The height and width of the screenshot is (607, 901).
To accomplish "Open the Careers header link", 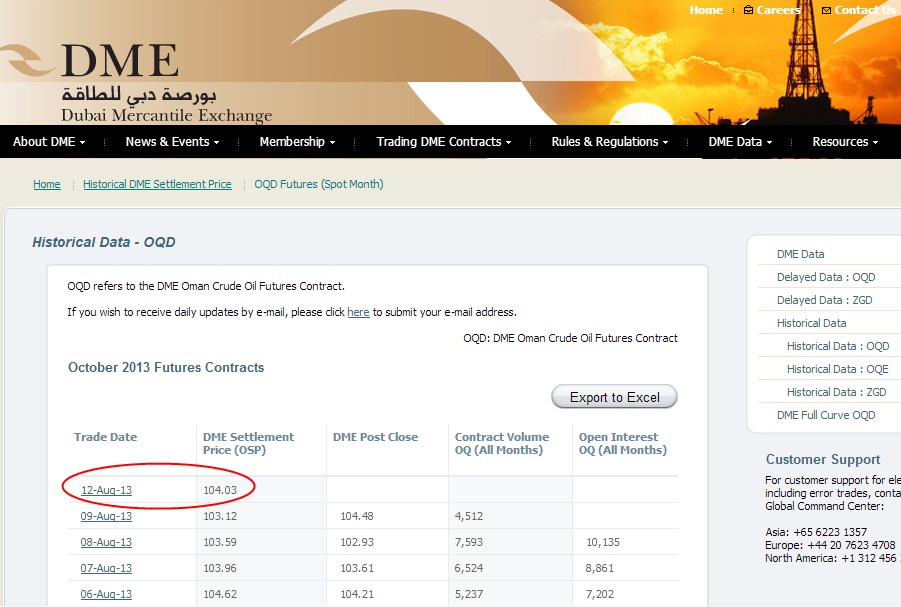I will point(778,10).
